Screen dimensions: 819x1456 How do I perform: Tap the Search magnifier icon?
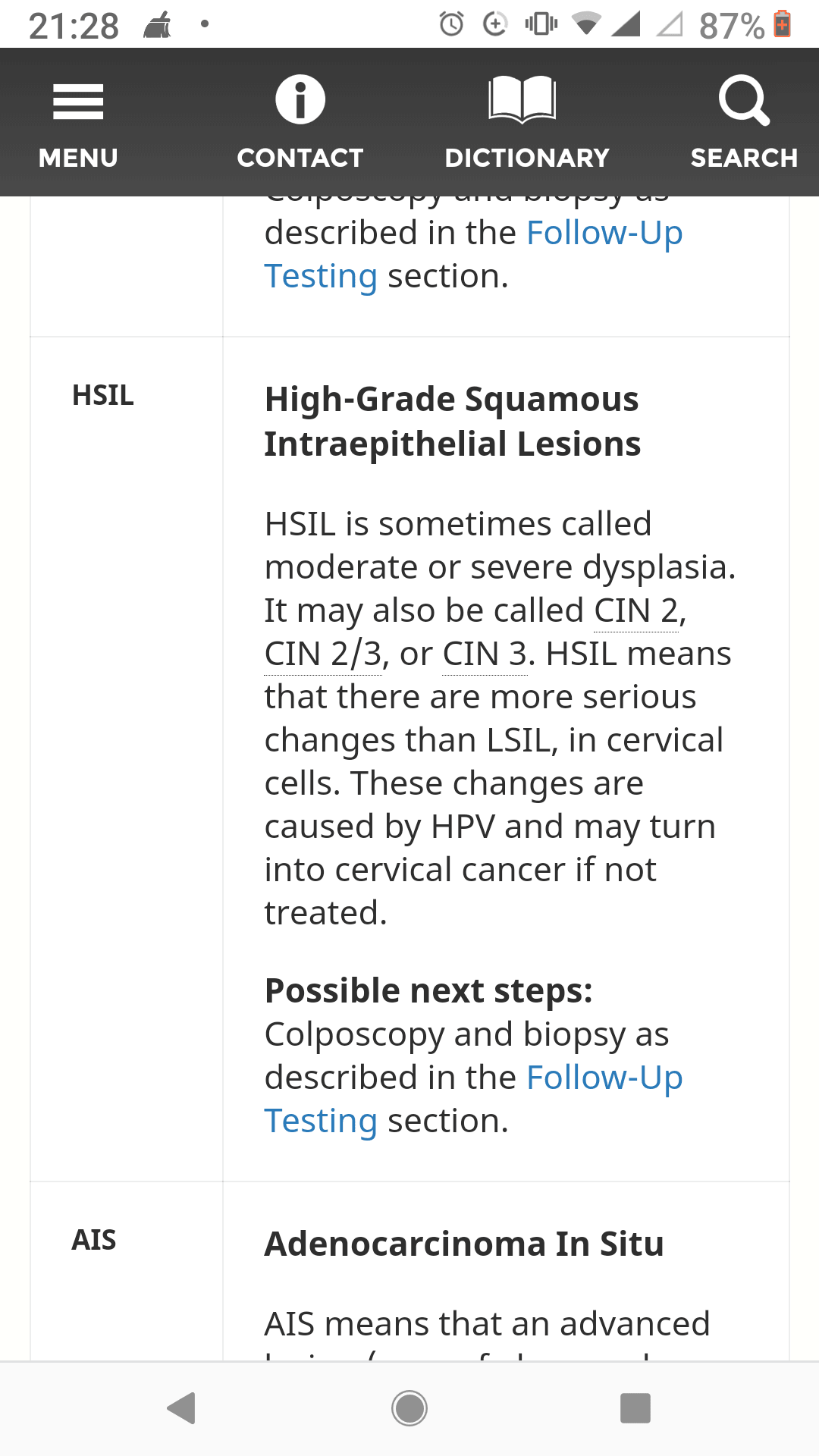744,99
